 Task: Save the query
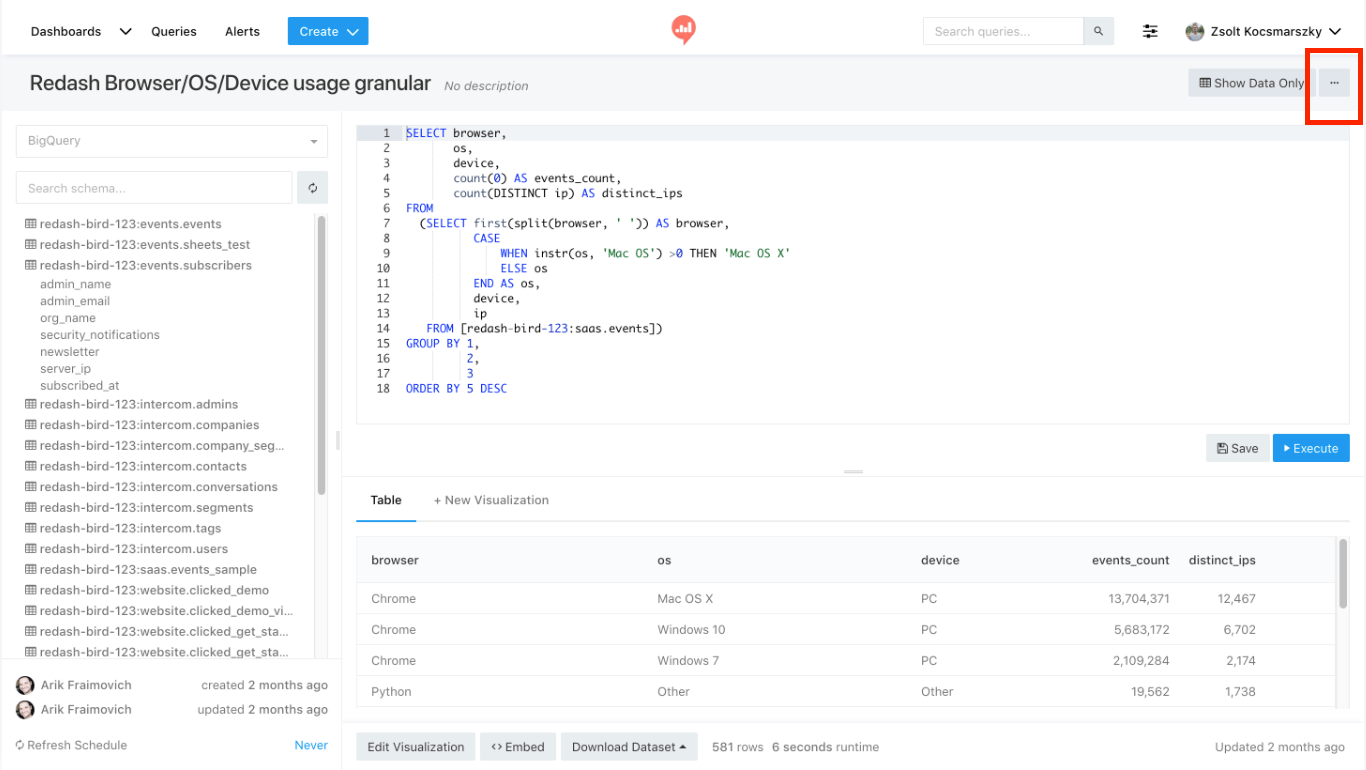(x=1238, y=448)
